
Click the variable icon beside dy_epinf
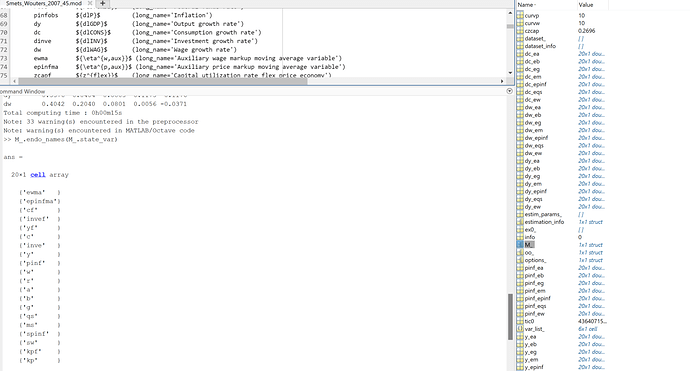[x=520, y=191]
